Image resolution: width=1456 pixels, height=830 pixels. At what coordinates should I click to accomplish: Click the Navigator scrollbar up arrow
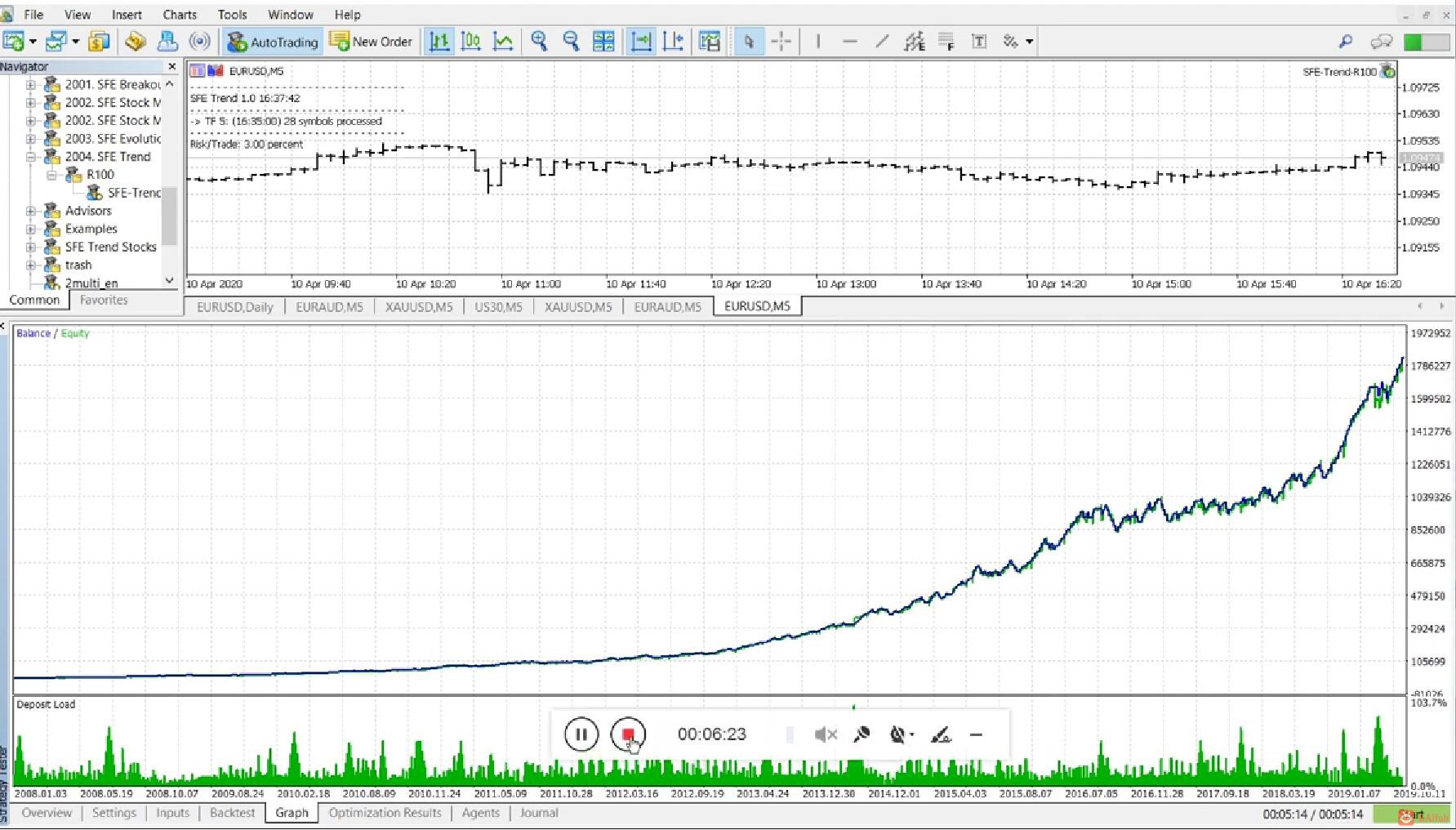pyautogui.click(x=170, y=84)
